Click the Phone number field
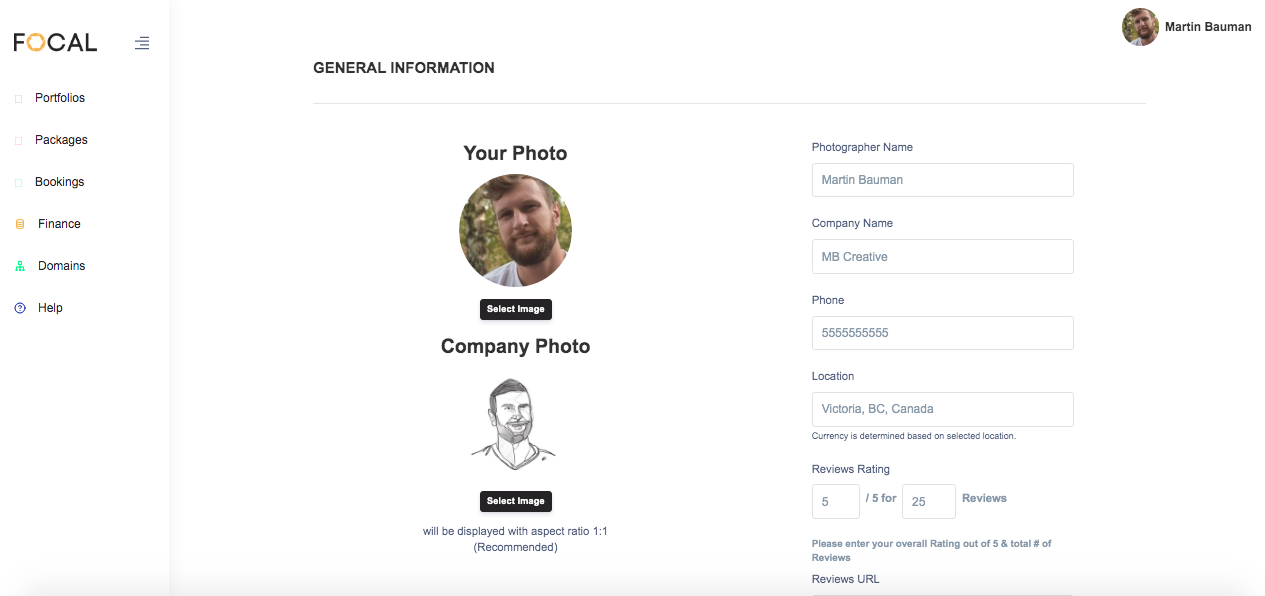The width and height of the screenshot is (1265, 596). pyautogui.click(x=942, y=333)
